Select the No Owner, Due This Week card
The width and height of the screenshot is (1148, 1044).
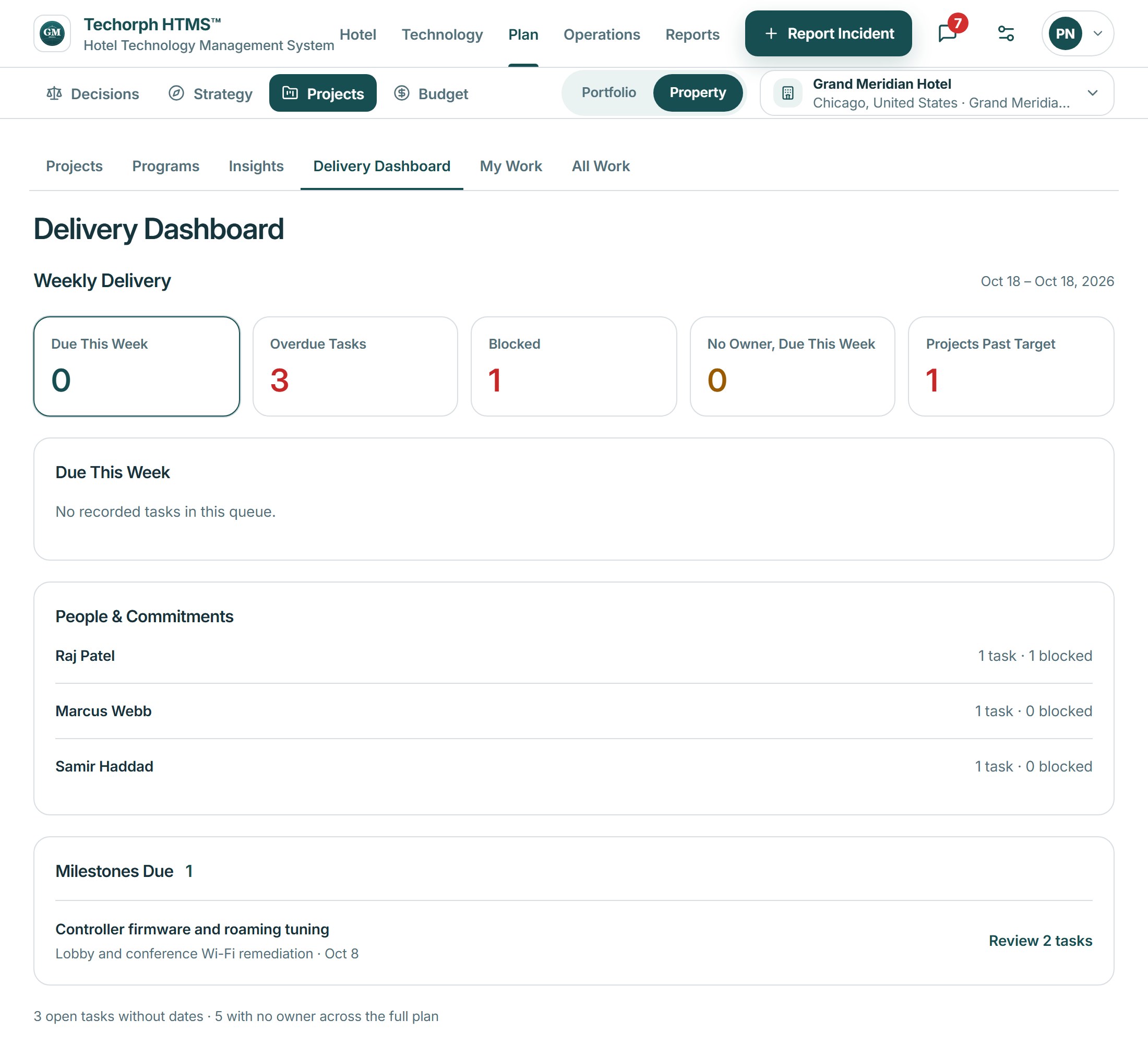coord(792,366)
